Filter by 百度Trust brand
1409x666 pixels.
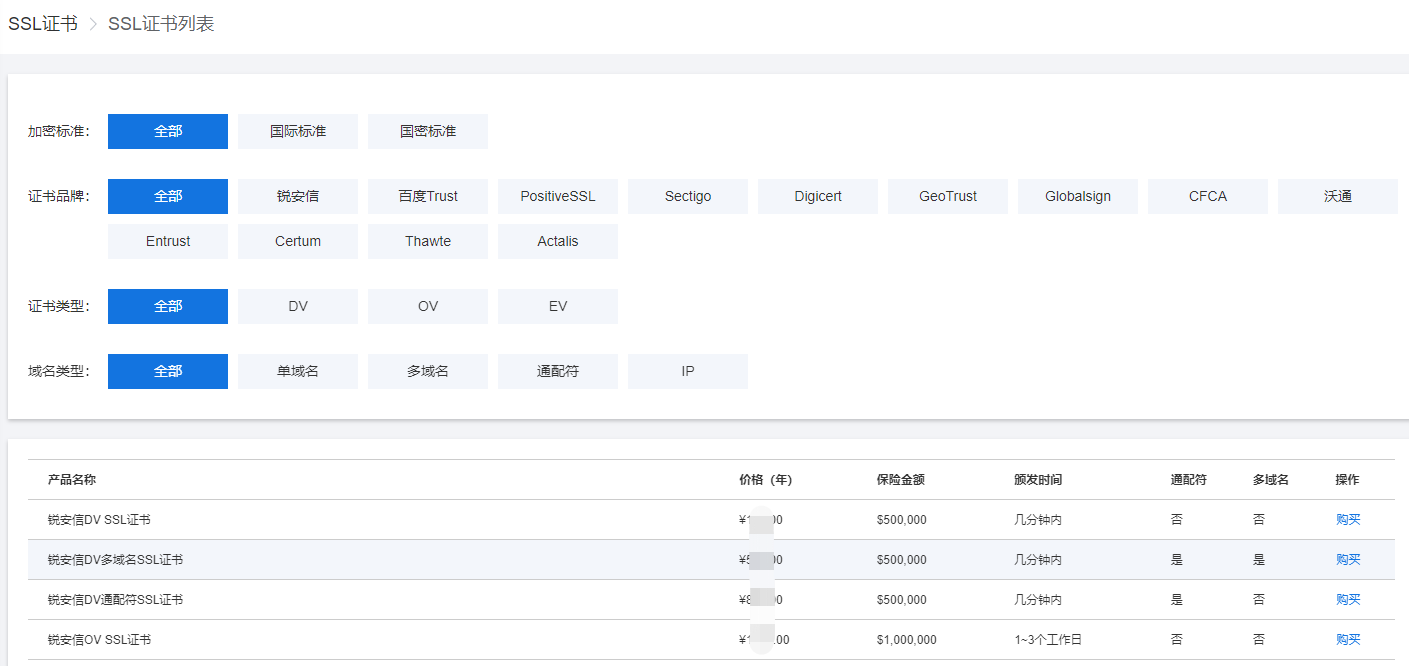pyautogui.click(x=428, y=196)
